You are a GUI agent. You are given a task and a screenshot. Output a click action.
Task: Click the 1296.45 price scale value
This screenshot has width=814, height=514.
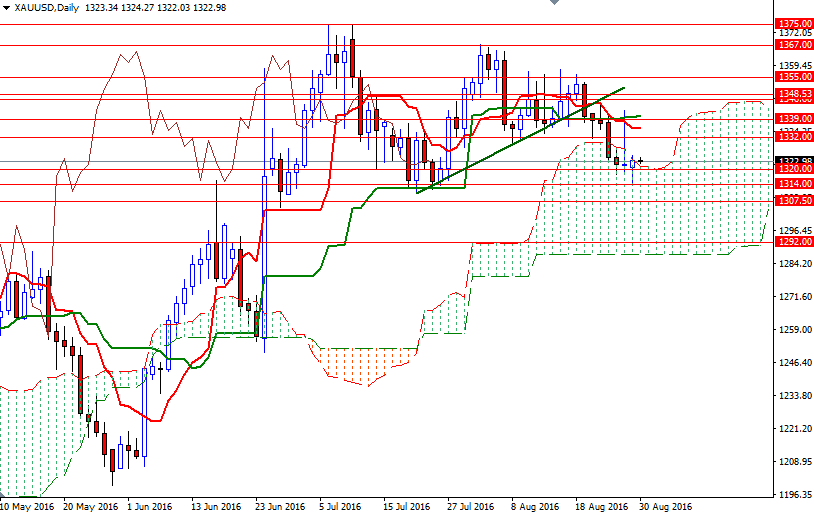pos(795,231)
